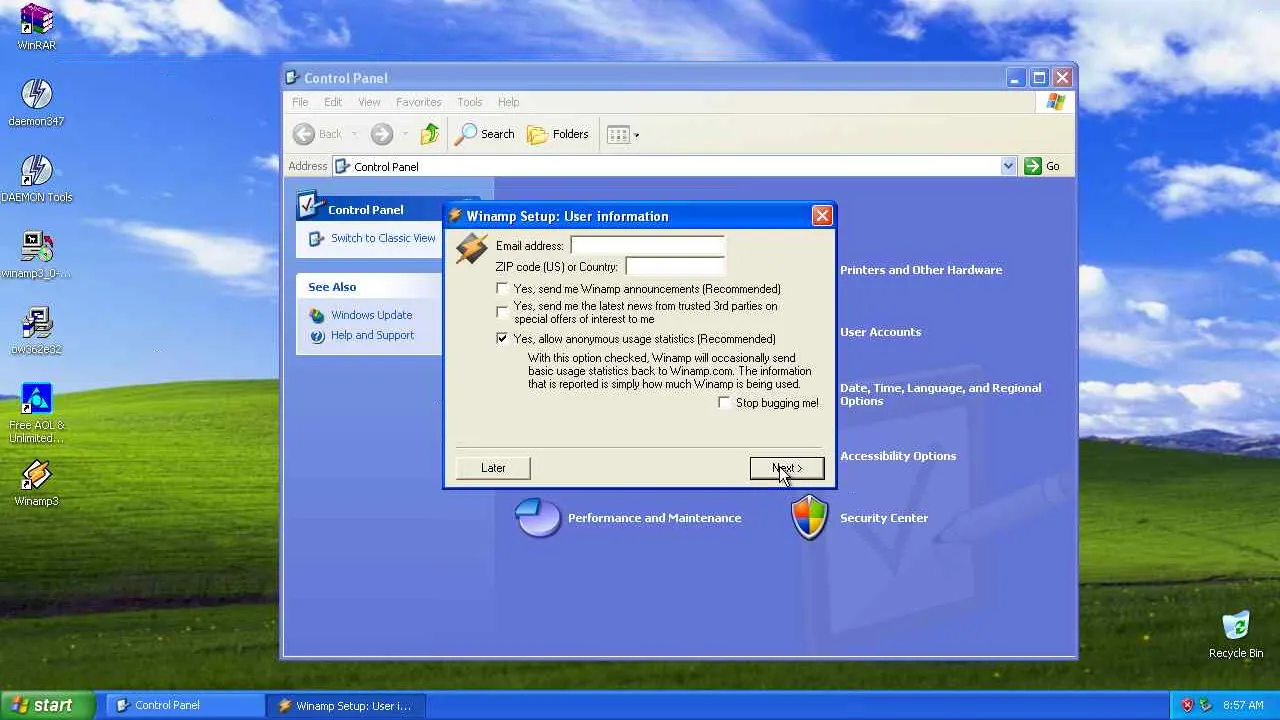
Task: Open the Start menu
Action: [x=48, y=705]
